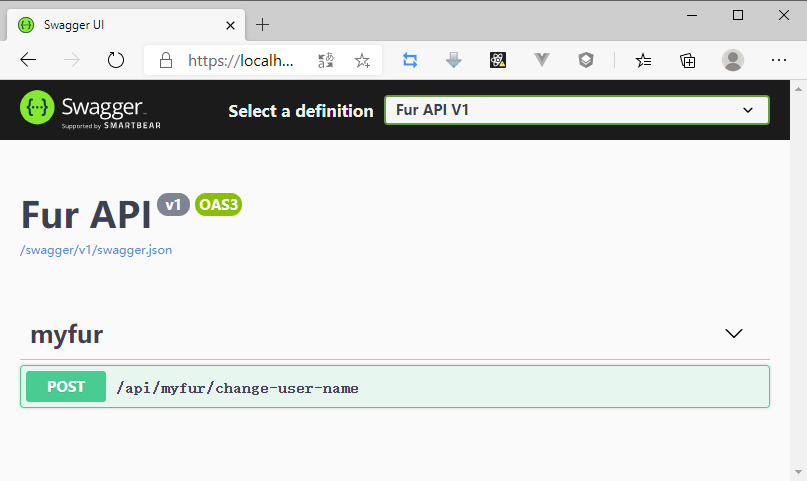Click the blue sync arrows extension
Viewport: 807px width, 481px height.
coord(410,60)
